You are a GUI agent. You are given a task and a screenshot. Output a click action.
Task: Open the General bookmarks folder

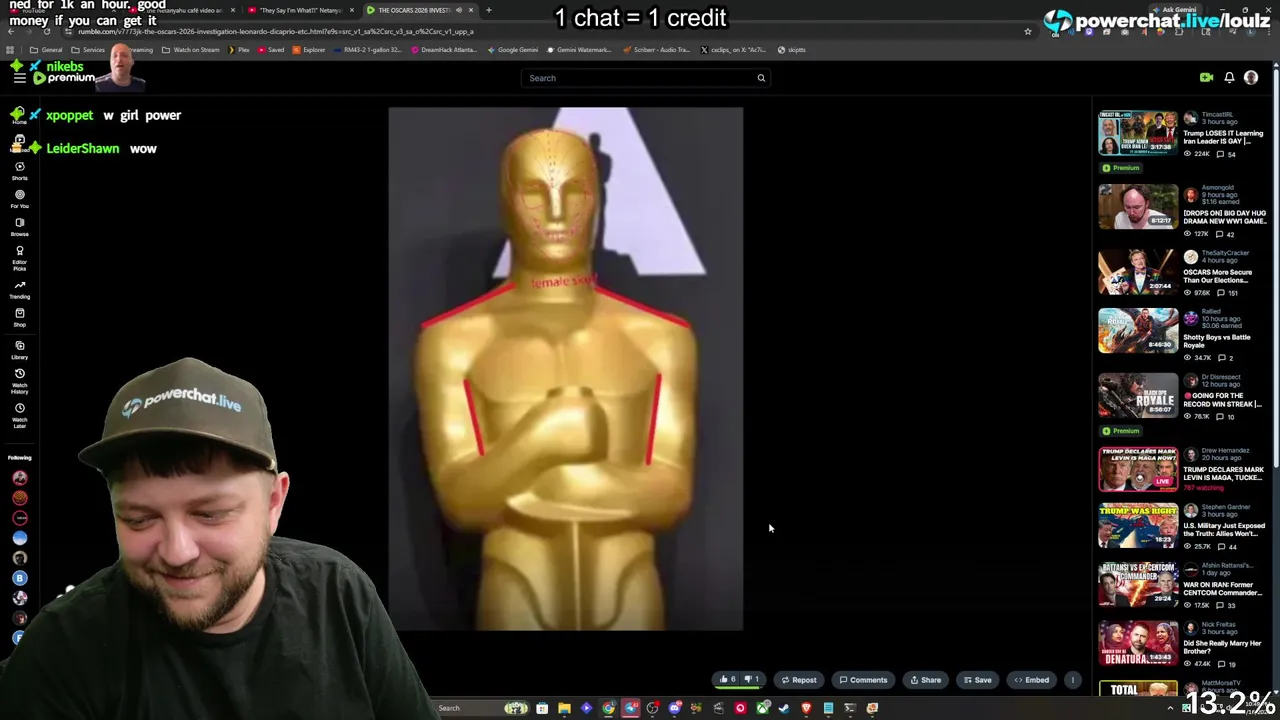pyautogui.click(x=46, y=50)
